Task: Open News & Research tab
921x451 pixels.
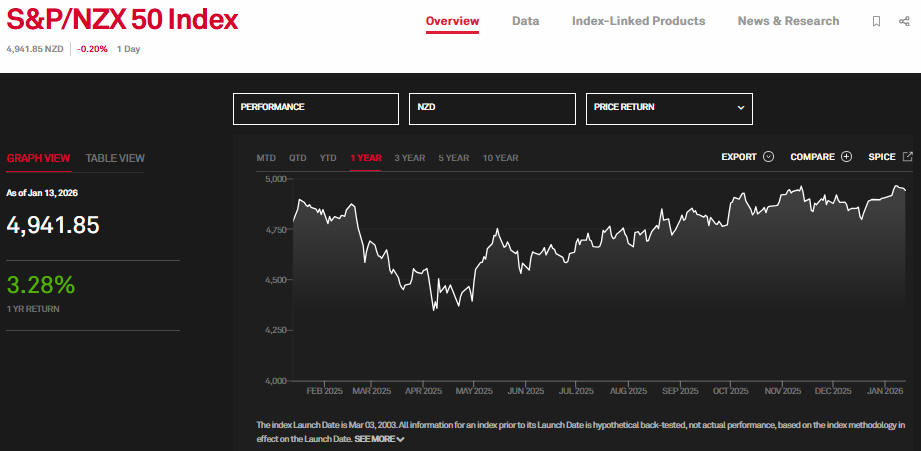Action: click(788, 21)
